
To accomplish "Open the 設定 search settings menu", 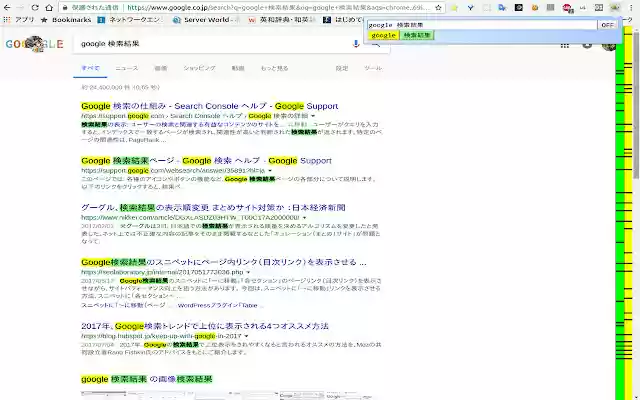I will pos(342,68).
